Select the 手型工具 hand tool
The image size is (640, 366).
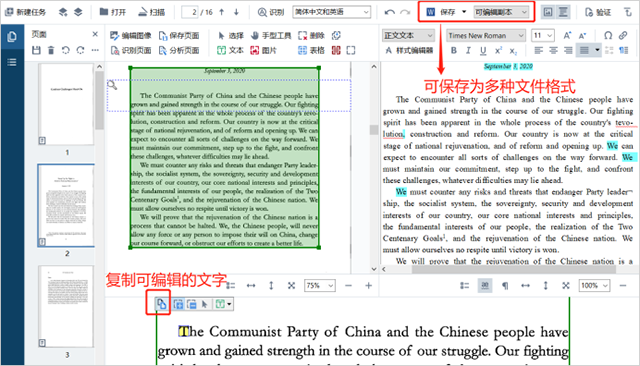pos(271,35)
